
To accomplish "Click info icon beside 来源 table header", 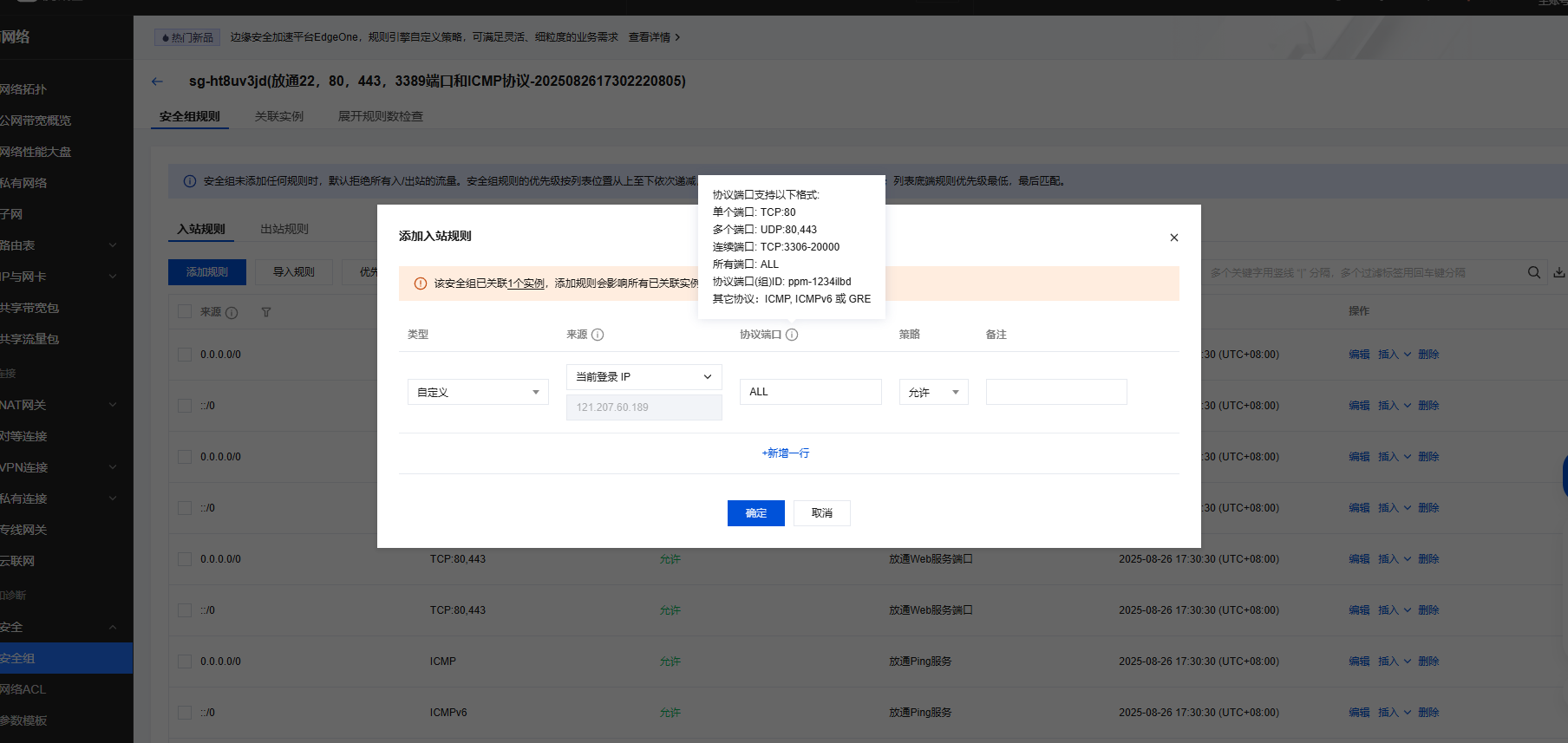I will (x=232, y=312).
